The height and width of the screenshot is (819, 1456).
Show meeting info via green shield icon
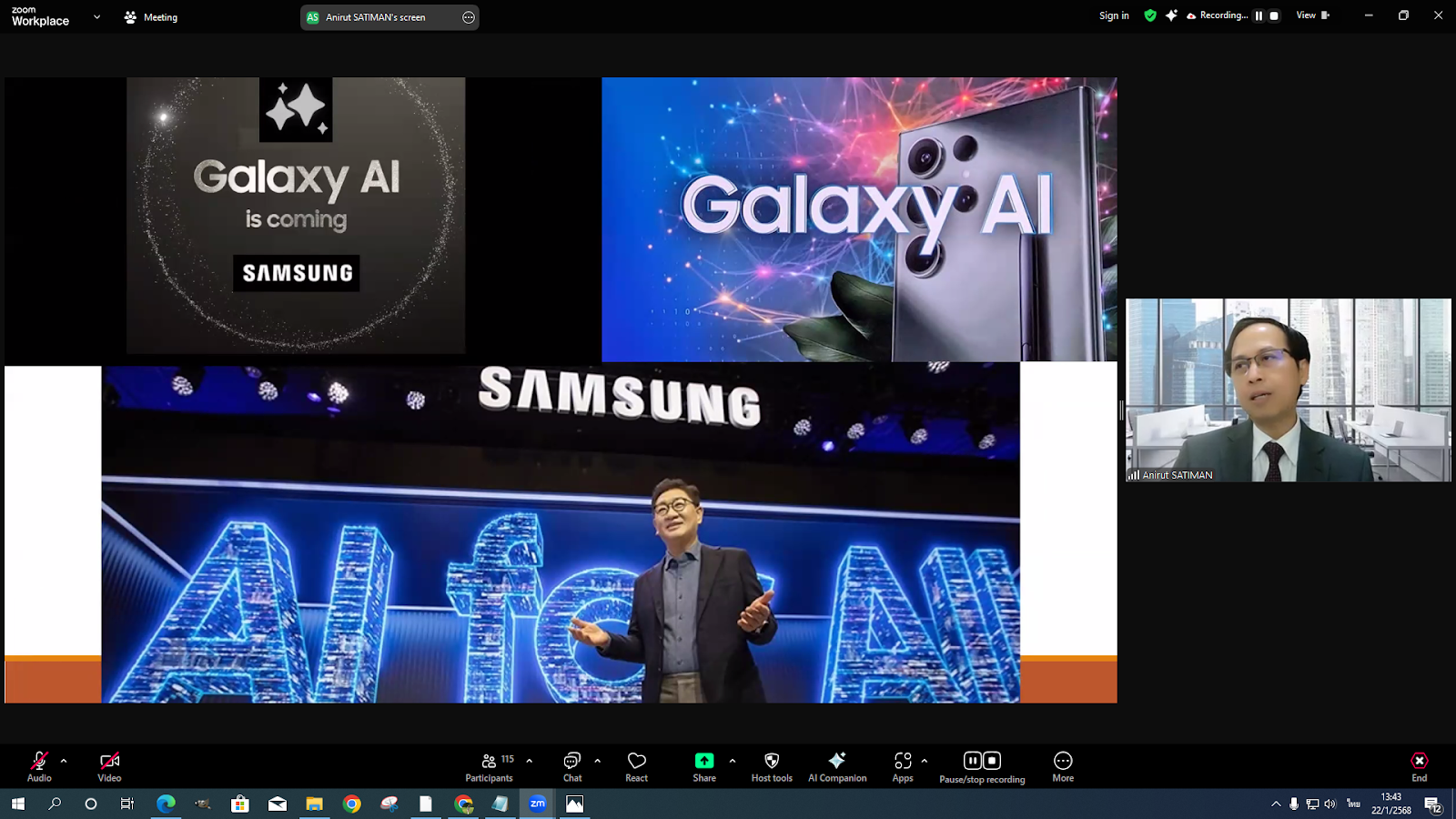click(x=1150, y=15)
